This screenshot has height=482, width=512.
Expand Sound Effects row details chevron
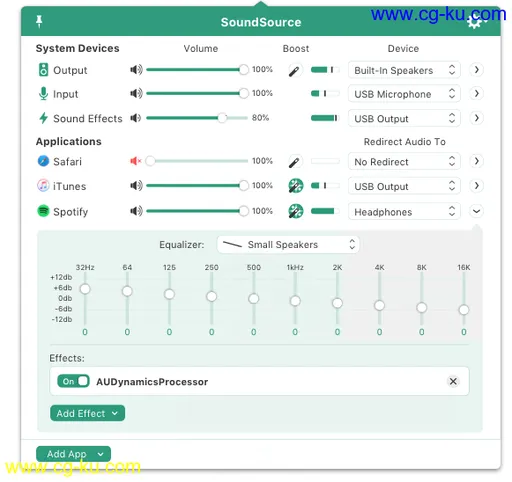point(477,118)
